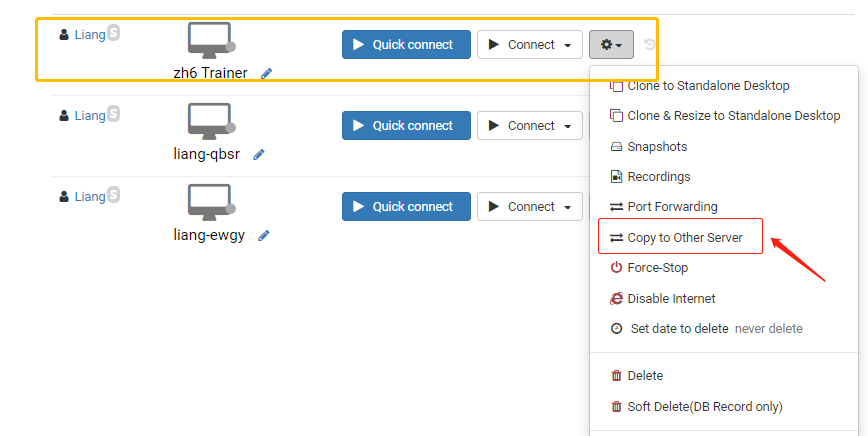Open the Liang user link in third row

(90, 196)
